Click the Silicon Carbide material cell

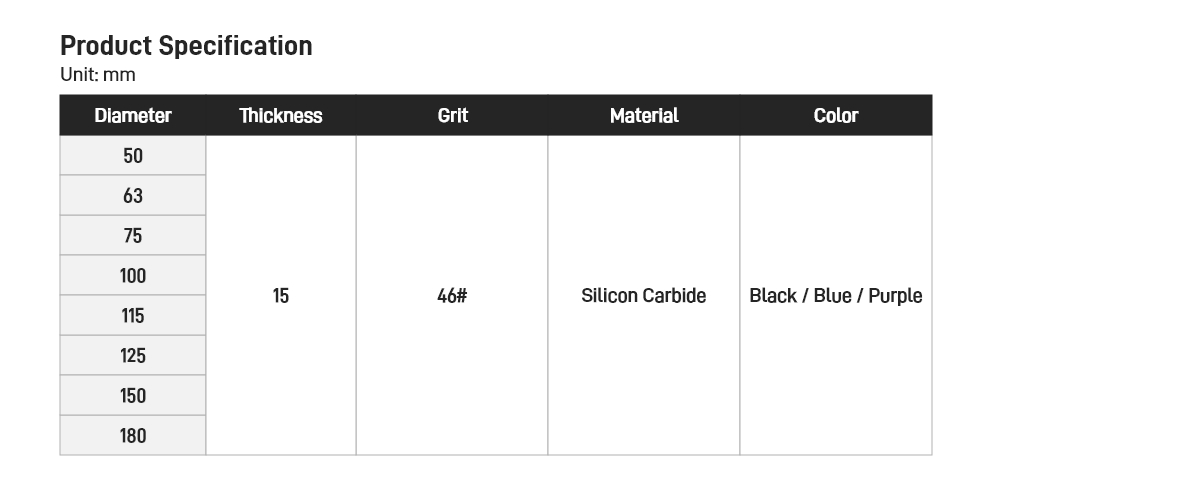click(644, 296)
